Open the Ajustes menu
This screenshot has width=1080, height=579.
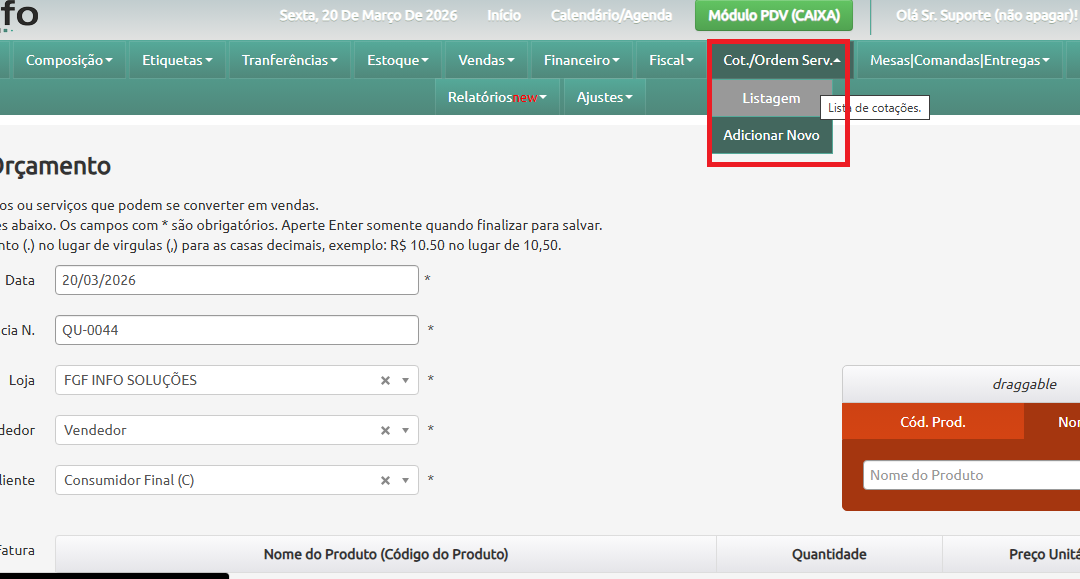coord(604,98)
